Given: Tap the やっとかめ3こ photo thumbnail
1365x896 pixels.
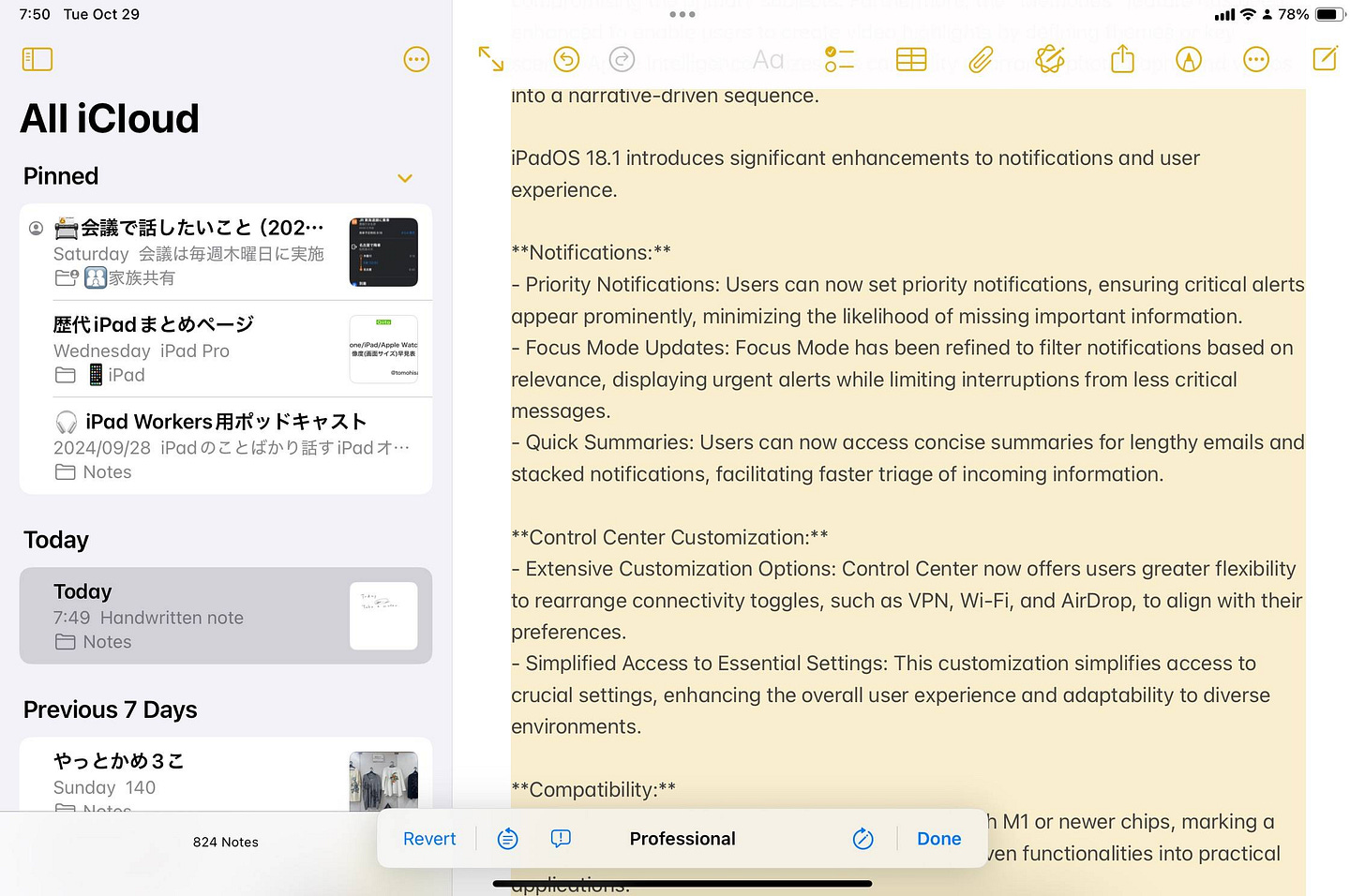Looking at the screenshot, I should pyautogui.click(x=383, y=782).
